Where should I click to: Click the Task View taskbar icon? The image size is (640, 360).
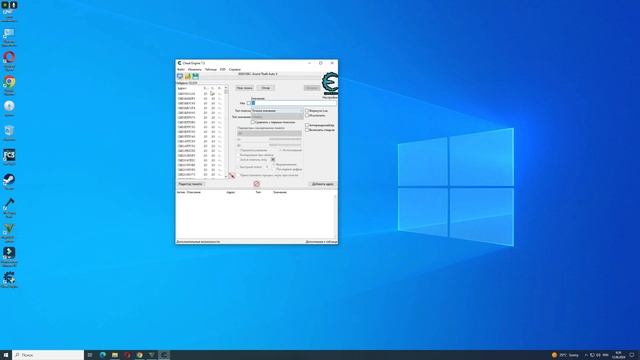[x=90, y=355]
